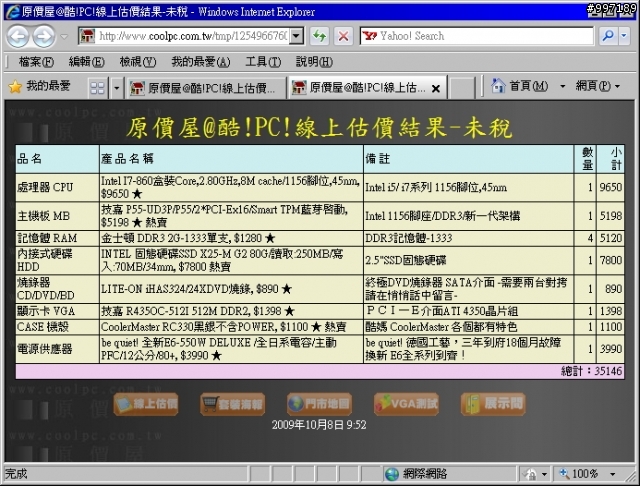Click the Yahoo! Search input box
Screen dimensions: 640x486
476,36
